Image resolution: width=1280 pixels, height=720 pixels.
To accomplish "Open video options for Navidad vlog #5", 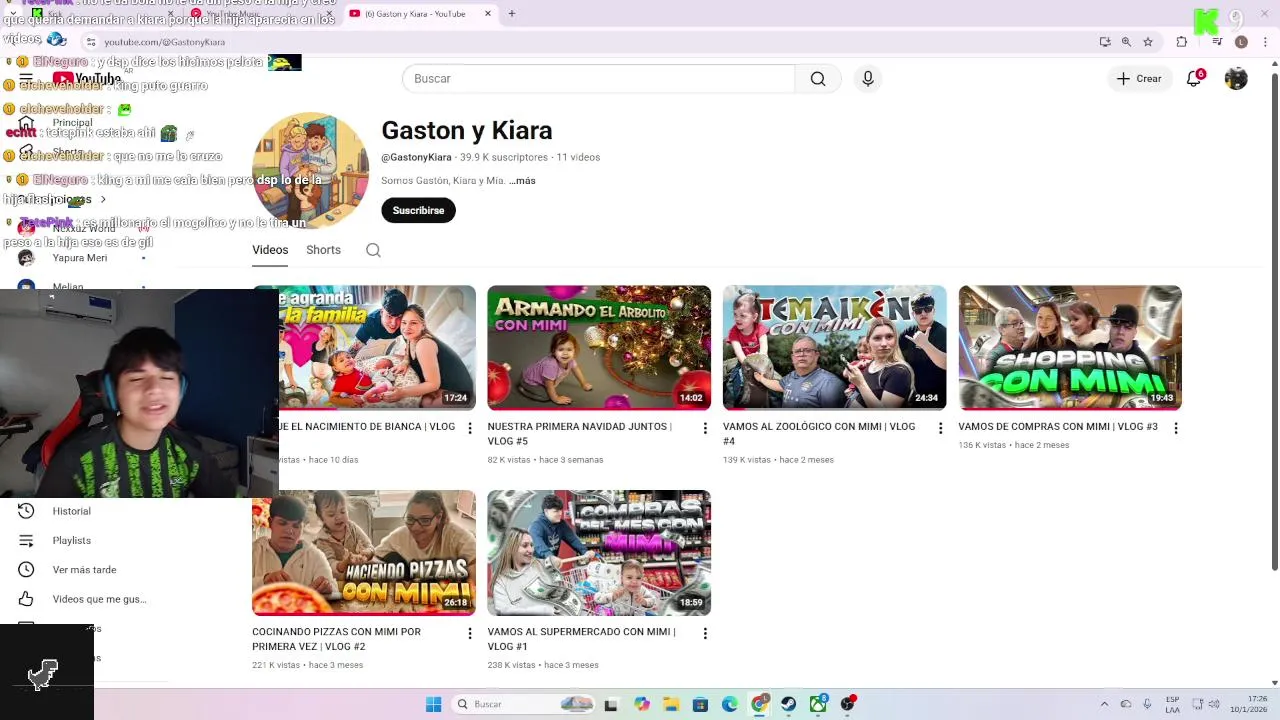I will (x=705, y=428).
